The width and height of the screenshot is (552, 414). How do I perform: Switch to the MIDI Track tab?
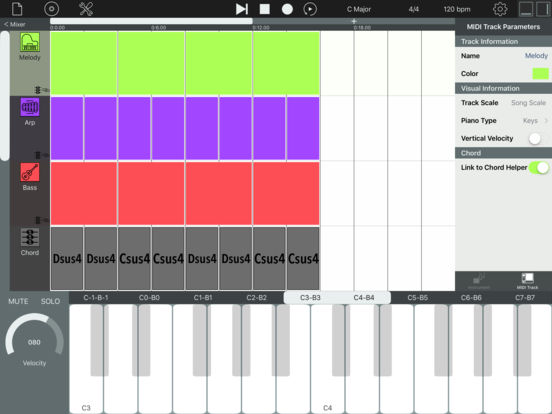click(x=527, y=281)
